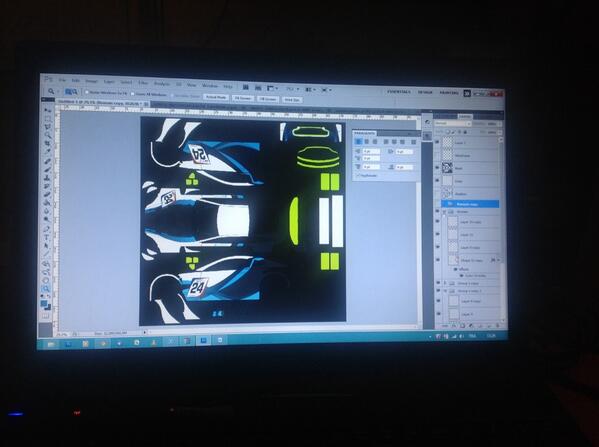The height and width of the screenshot is (447, 599).
Task: Open Mini Bridge from the application bar
Action: pyautogui.click(x=258, y=89)
